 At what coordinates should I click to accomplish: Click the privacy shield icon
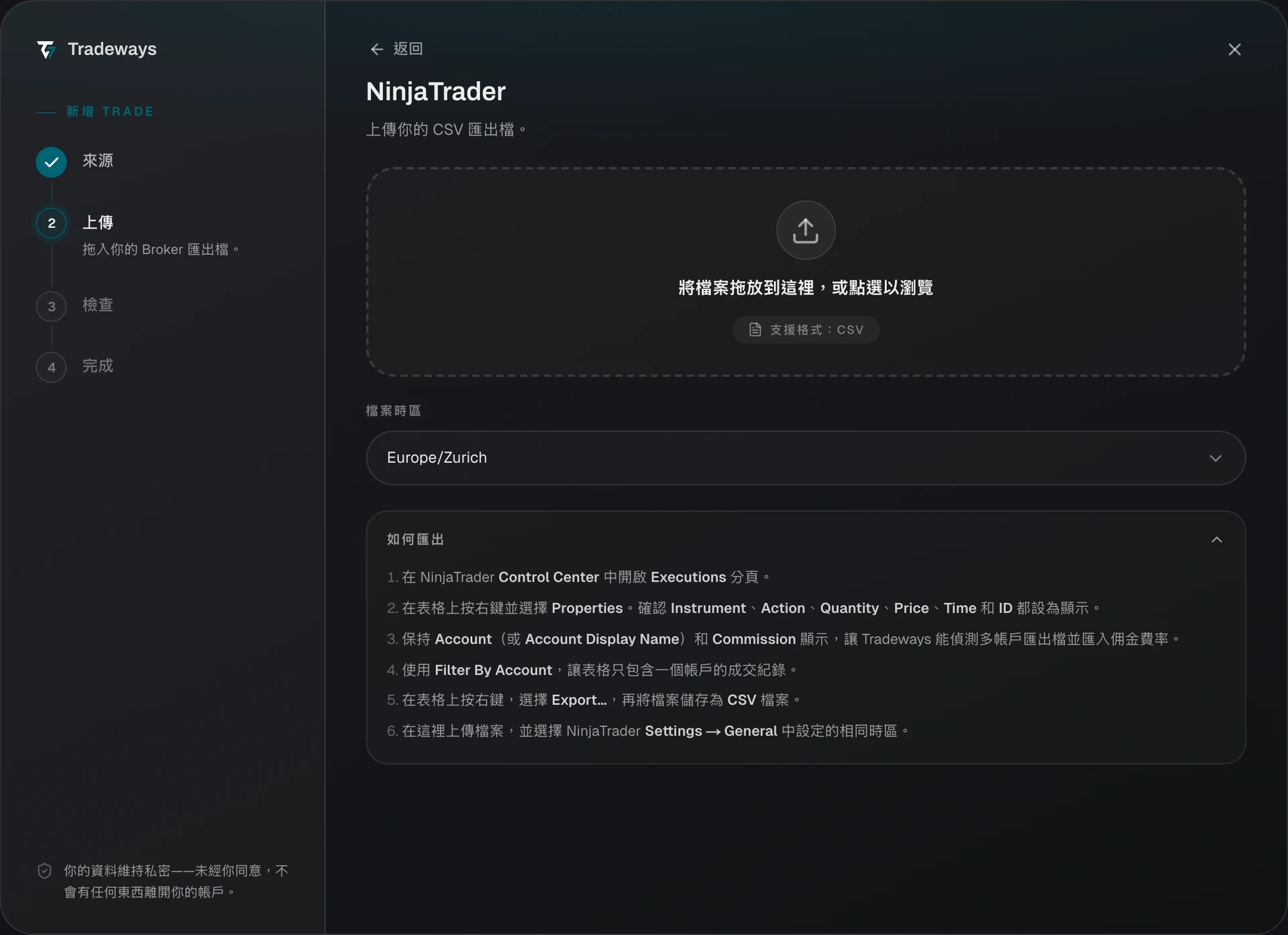point(44,871)
